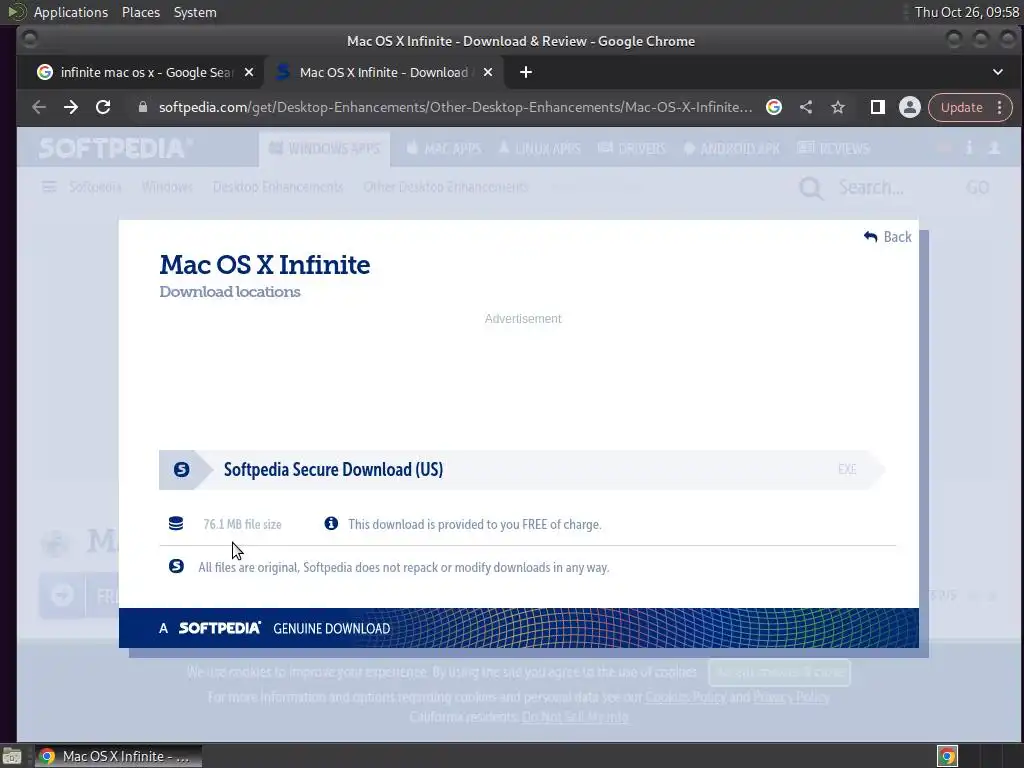Open the Privacy Policy link
1024x768 pixels.
(x=792, y=697)
